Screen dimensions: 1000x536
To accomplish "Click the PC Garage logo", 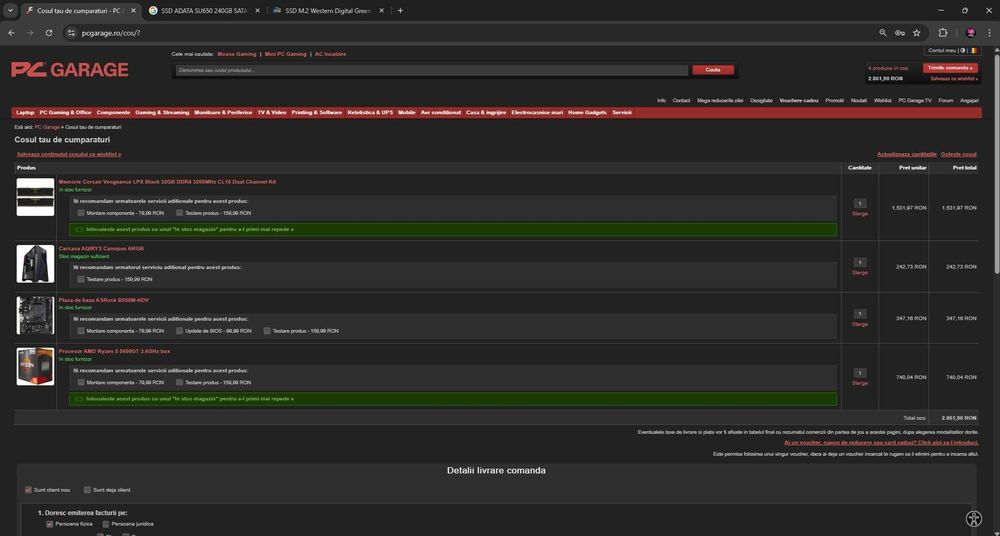I will [x=70, y=70].
